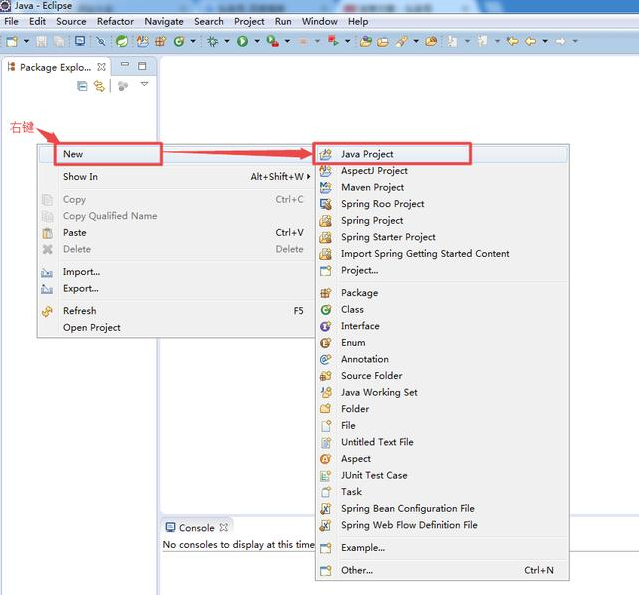Toggle Link with Editor in Package Explorer
Image resolution: width=642 pixels, height=595 pixels.
point(99,86)
